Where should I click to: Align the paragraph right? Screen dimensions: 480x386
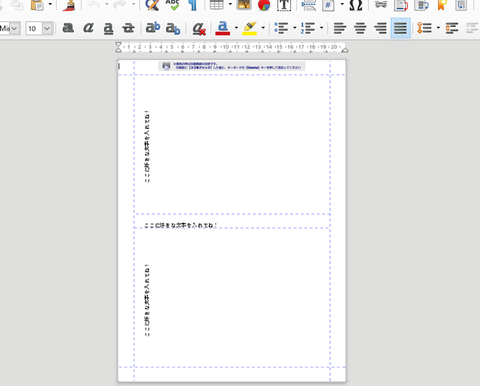[380, 28]
